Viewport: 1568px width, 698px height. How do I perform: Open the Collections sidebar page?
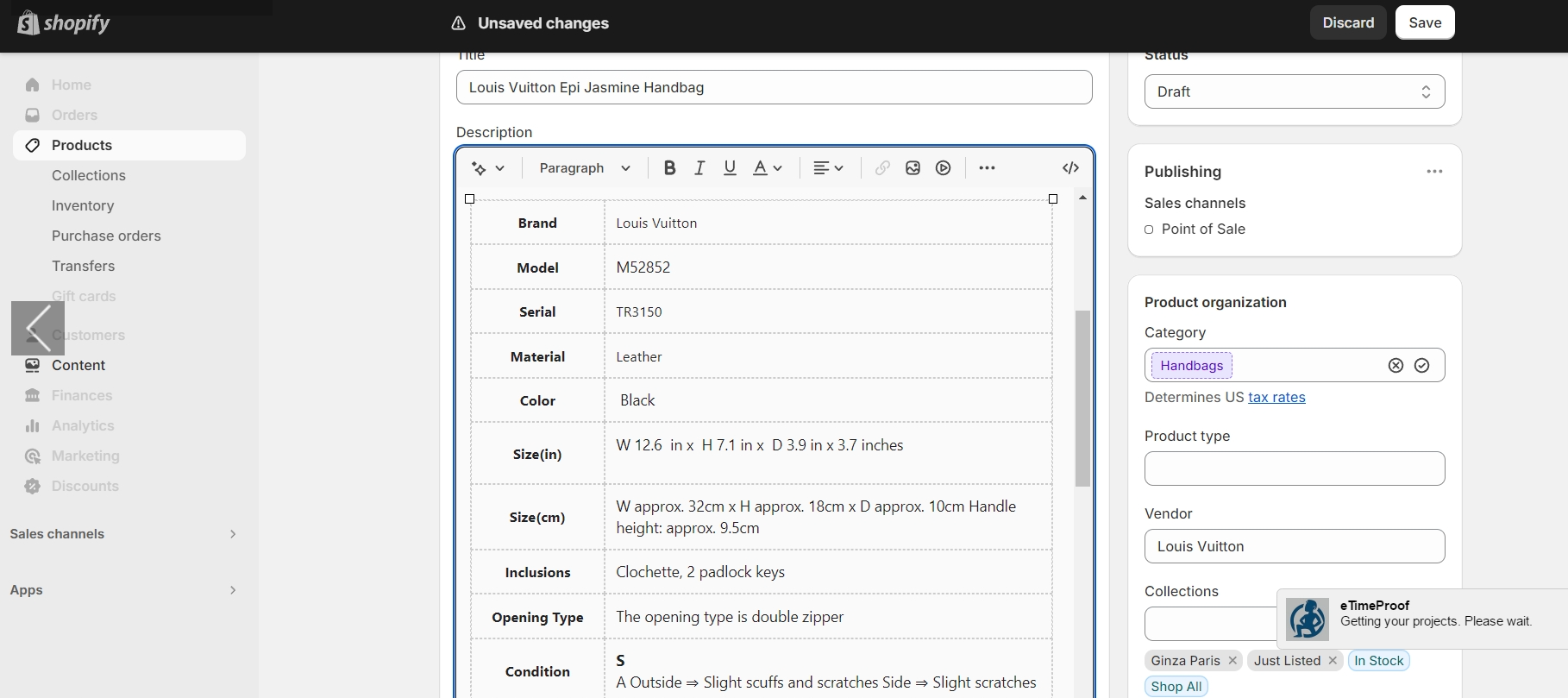[89, 175]
